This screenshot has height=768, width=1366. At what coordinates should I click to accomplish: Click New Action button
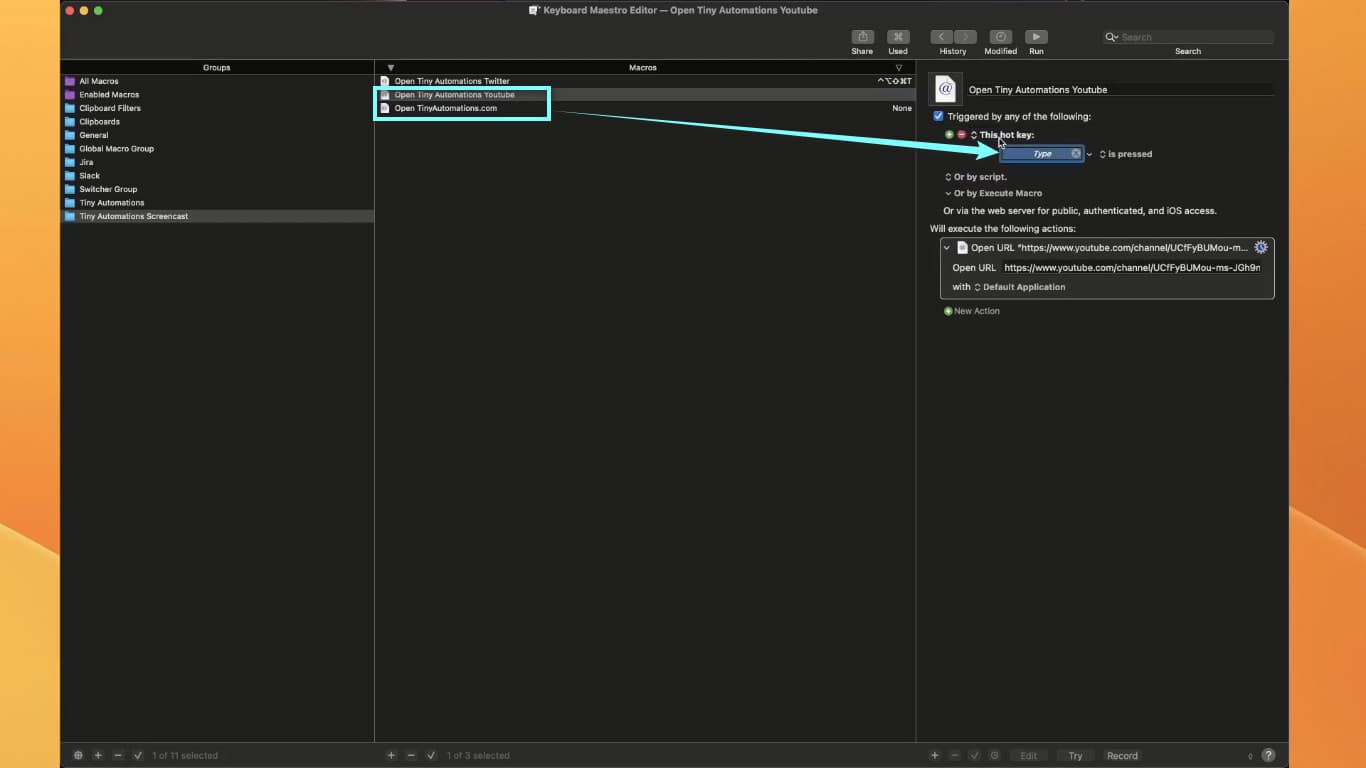[x=972, y=311]
